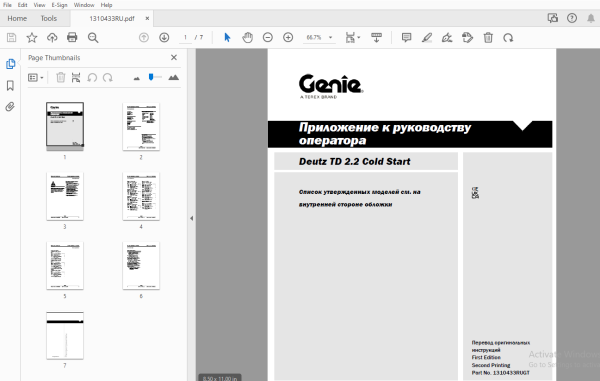Delete pages icon in thumbnails panel

[60, 78]
